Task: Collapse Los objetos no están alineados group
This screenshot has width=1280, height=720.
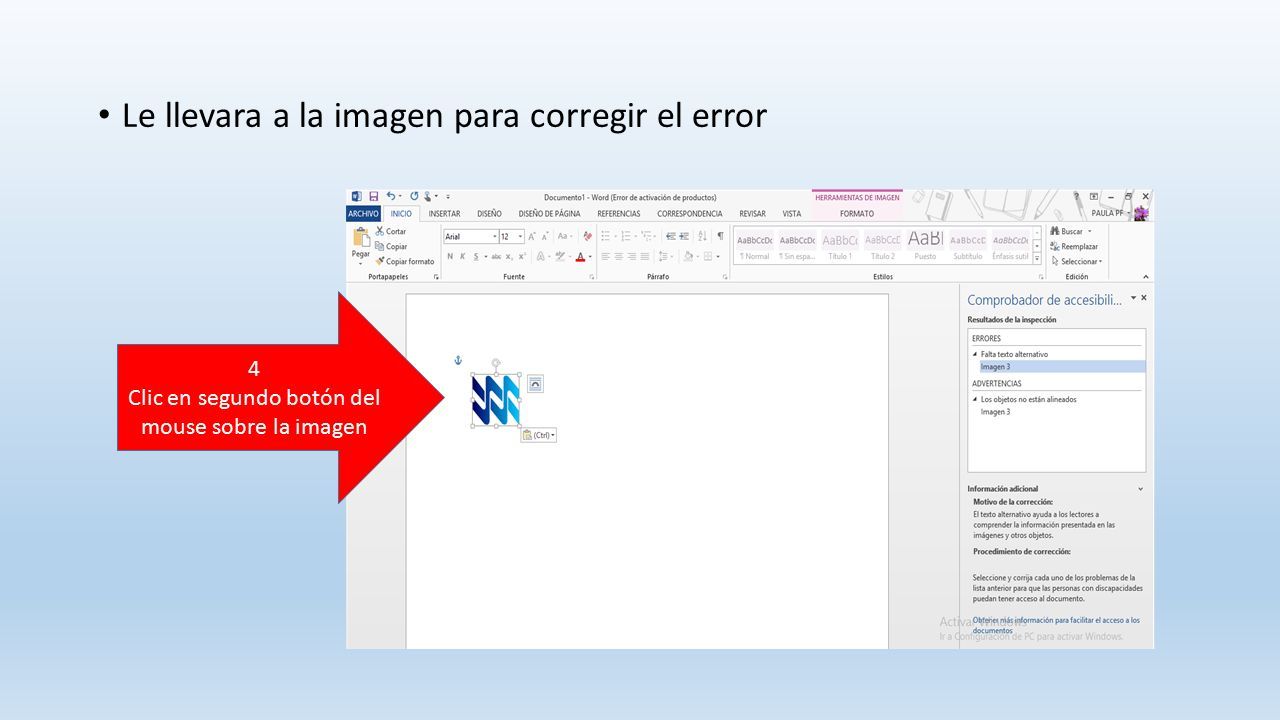Action: (x=975, y=399)
